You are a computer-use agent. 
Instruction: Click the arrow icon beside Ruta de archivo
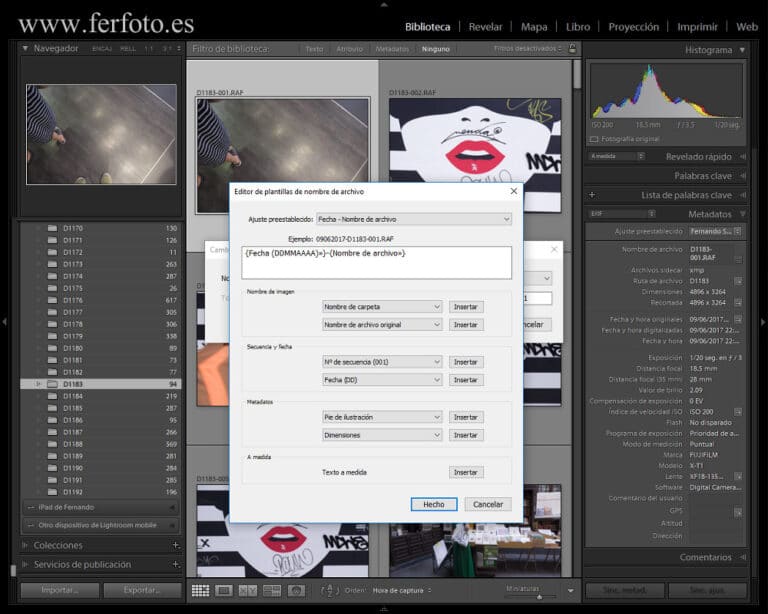738,281
